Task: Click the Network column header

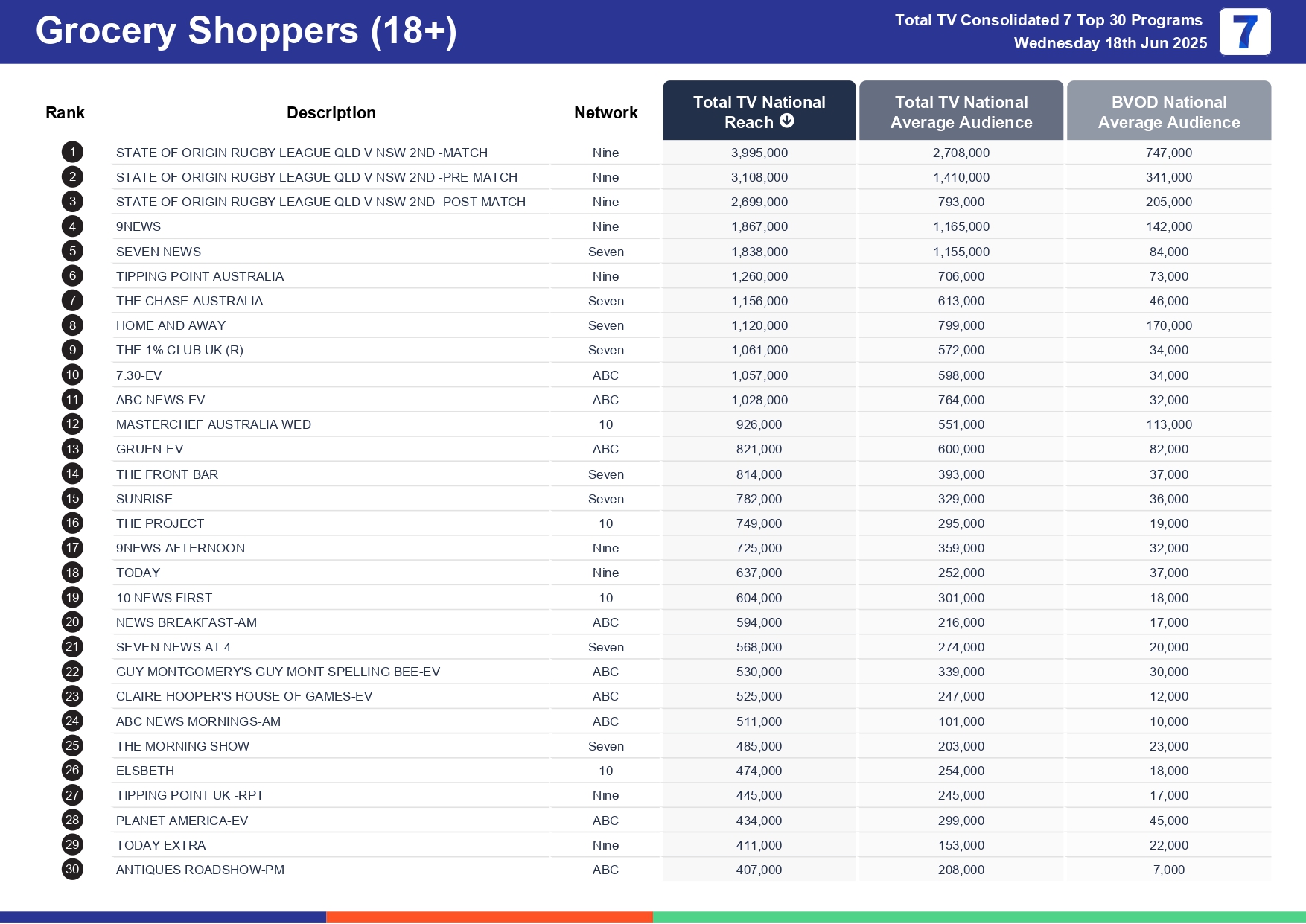Action: [605, 112]
